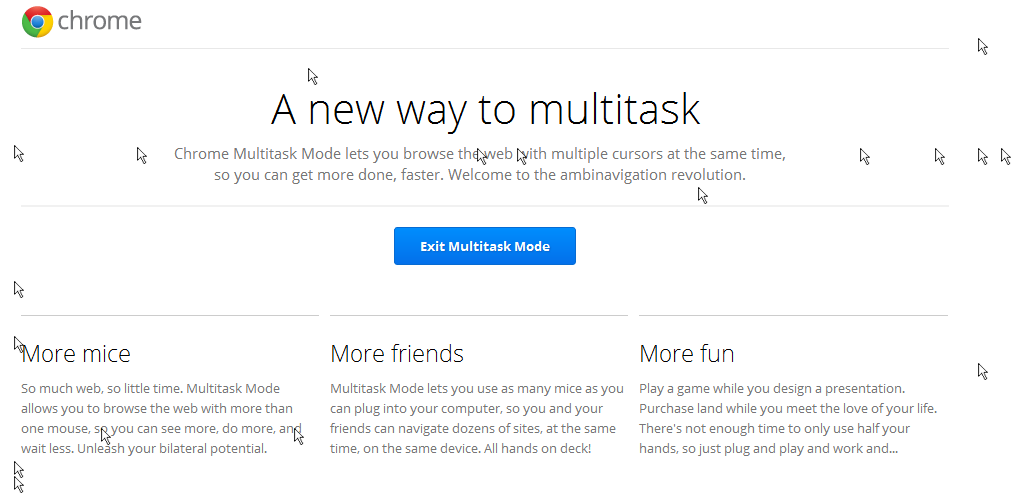
Task: Click the text 'time, on the same device. All hands on deck!'
Action: tap(461, 448)
